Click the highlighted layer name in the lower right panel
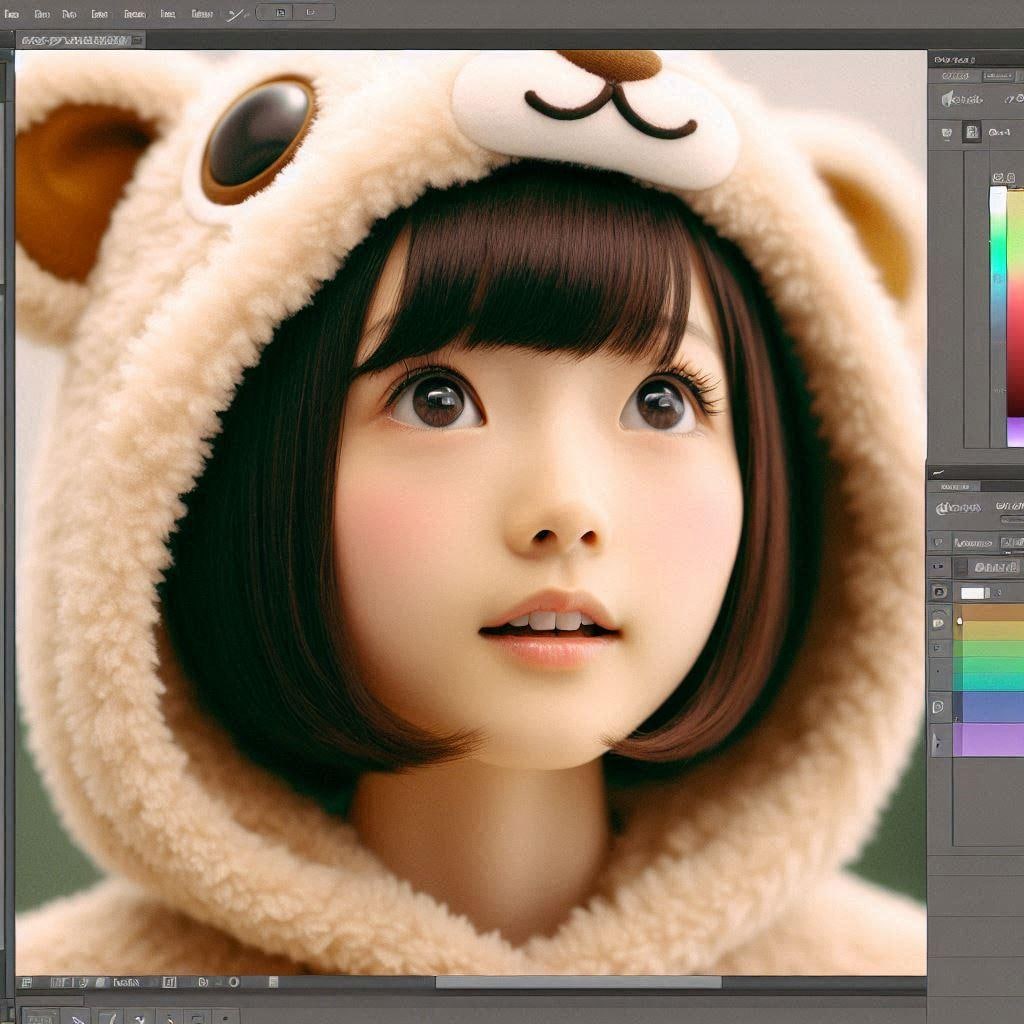This screenshot has width=1024, height=1024. (995, 567)
